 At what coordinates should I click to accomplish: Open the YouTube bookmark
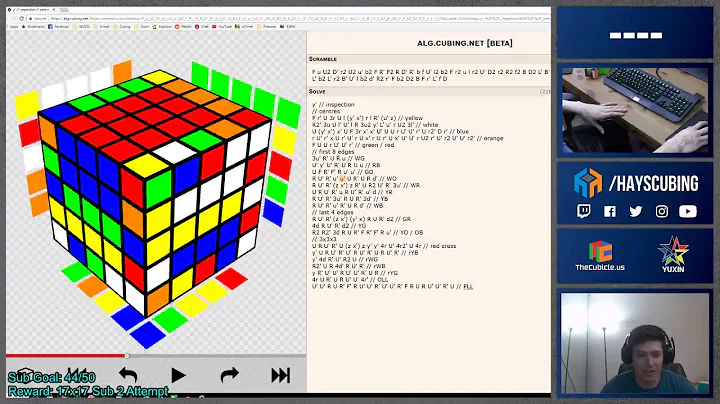[223, 27]
